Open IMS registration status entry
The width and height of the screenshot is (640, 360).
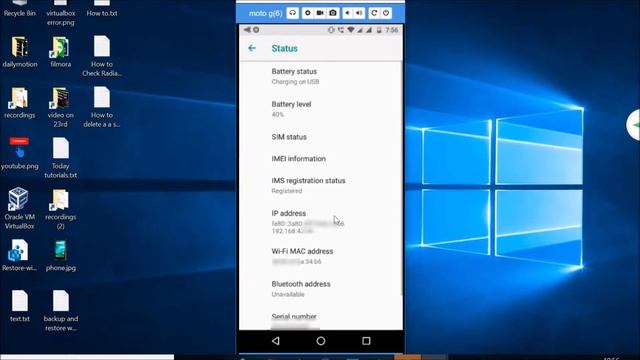click(x=321, y=185)
